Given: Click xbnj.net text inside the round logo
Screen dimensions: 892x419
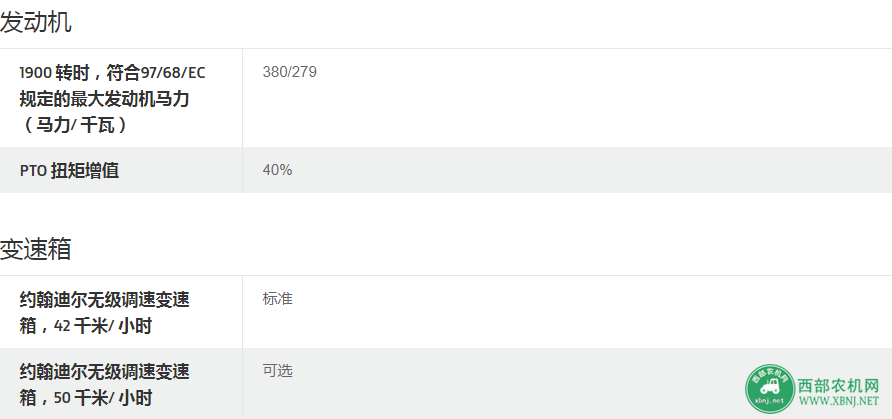Looking at the screenshot, I should (770, 400).
